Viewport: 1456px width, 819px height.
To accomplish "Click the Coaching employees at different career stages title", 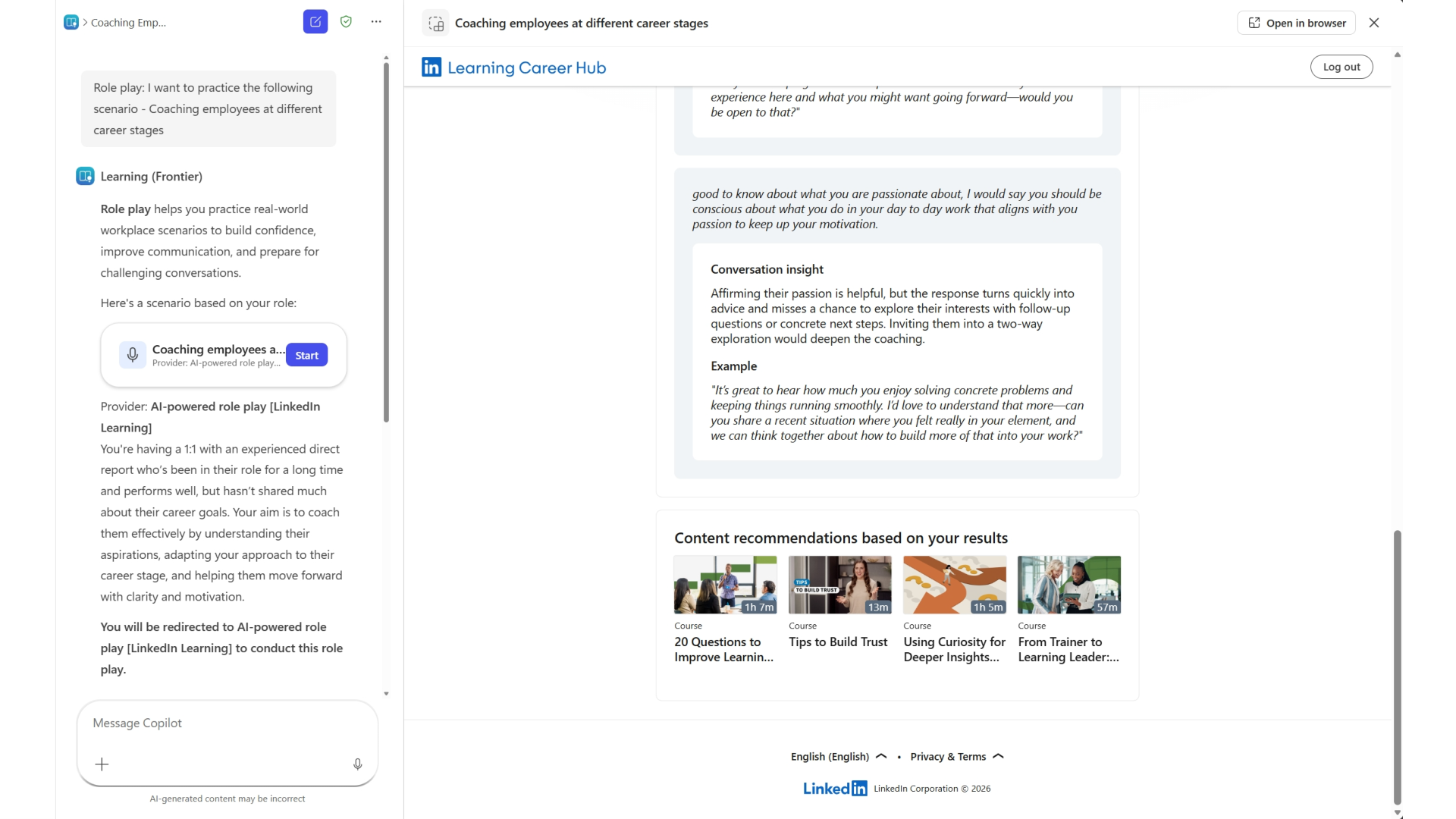I will pyautogui.click(x=582, y=24).
